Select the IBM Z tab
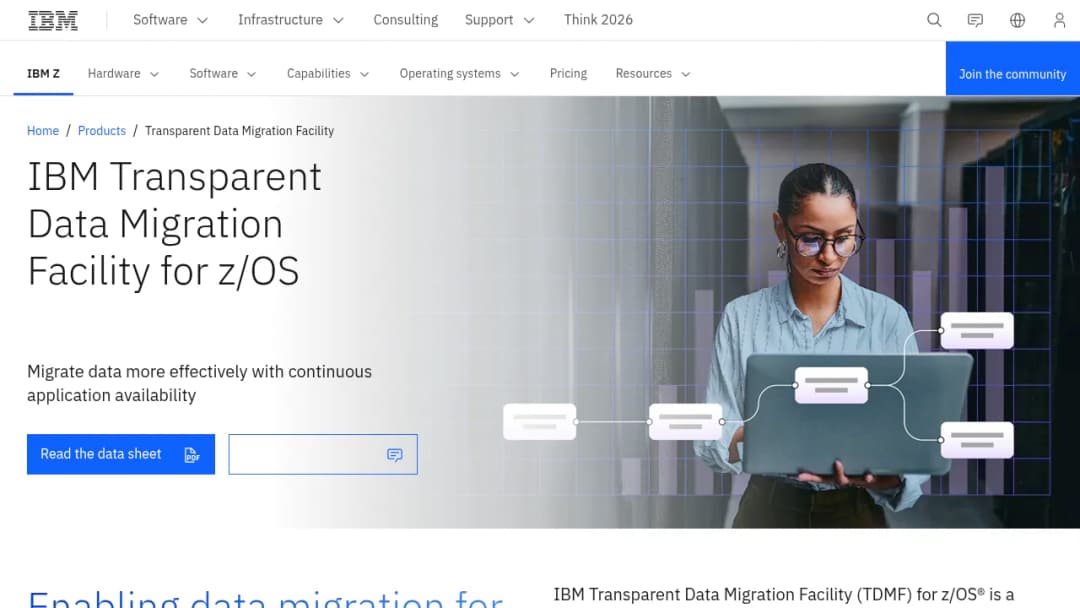The width and height of the screenshot is (1080, 608). tap(43, 74)
